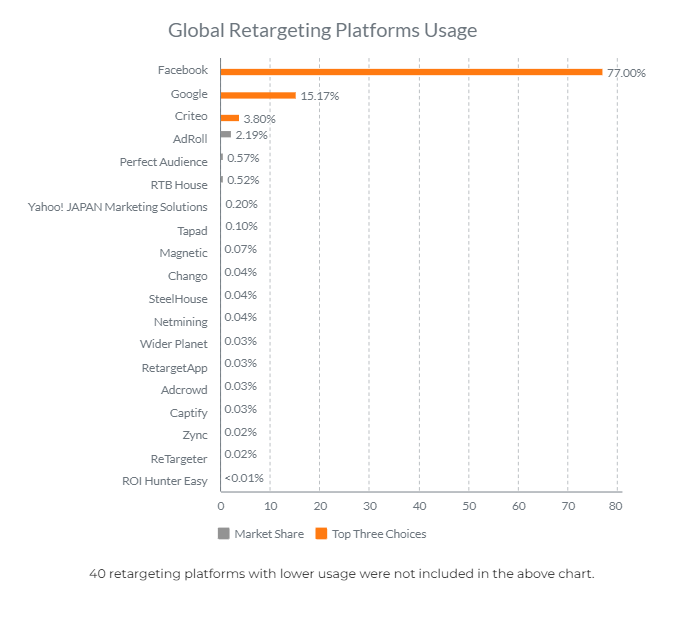Click the Magnetic label
This screenshot has width=692, height=623.
[x=184, y=253]
